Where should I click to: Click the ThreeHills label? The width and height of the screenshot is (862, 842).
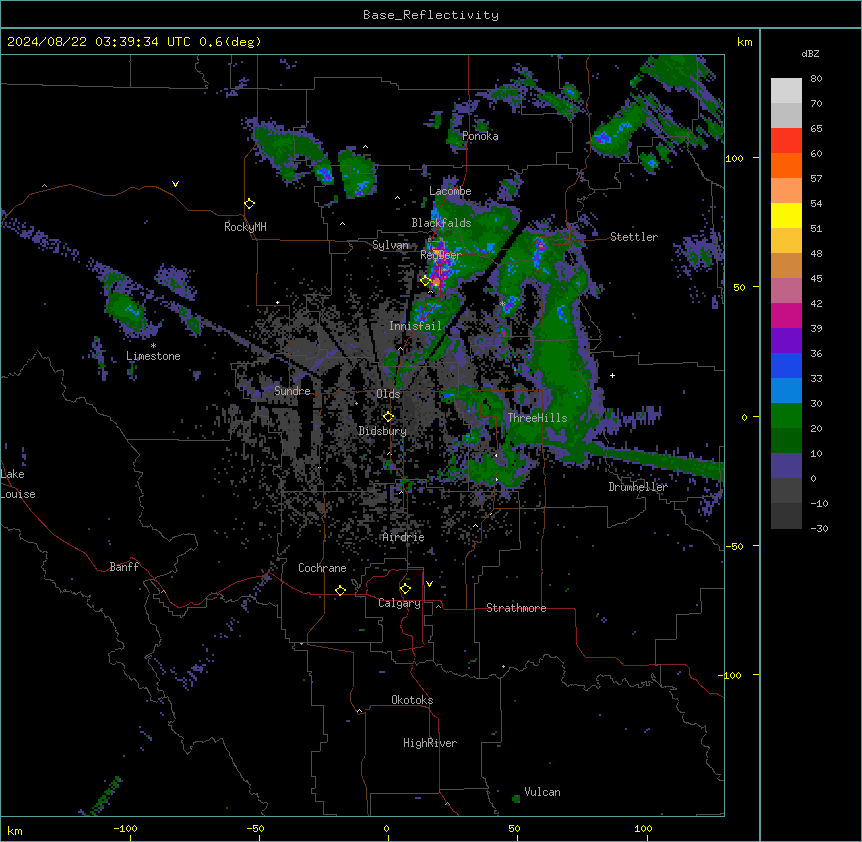[x=537, y=418]
